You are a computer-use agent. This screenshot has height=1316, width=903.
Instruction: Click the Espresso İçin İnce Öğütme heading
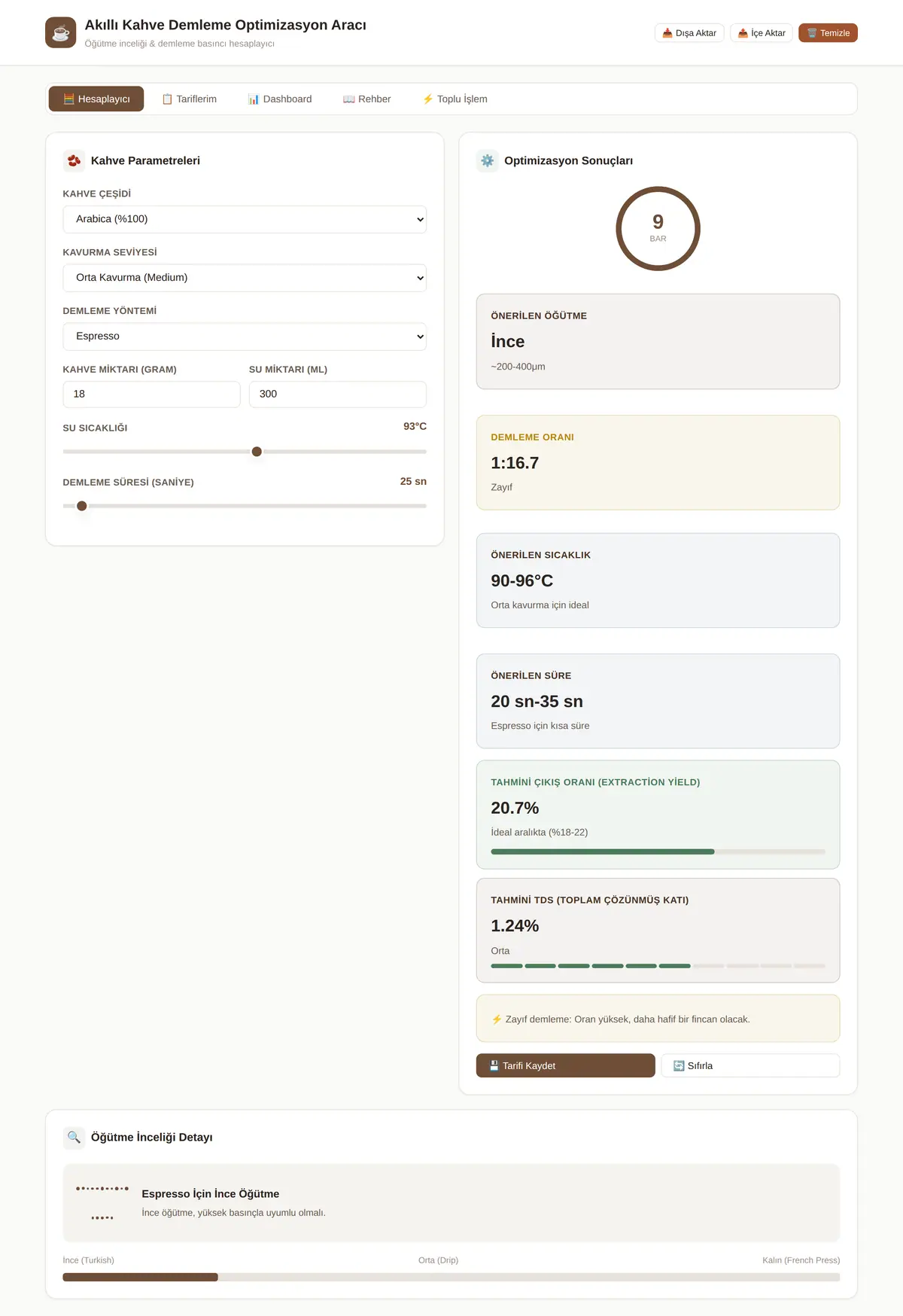click(x=210, y=1193)
